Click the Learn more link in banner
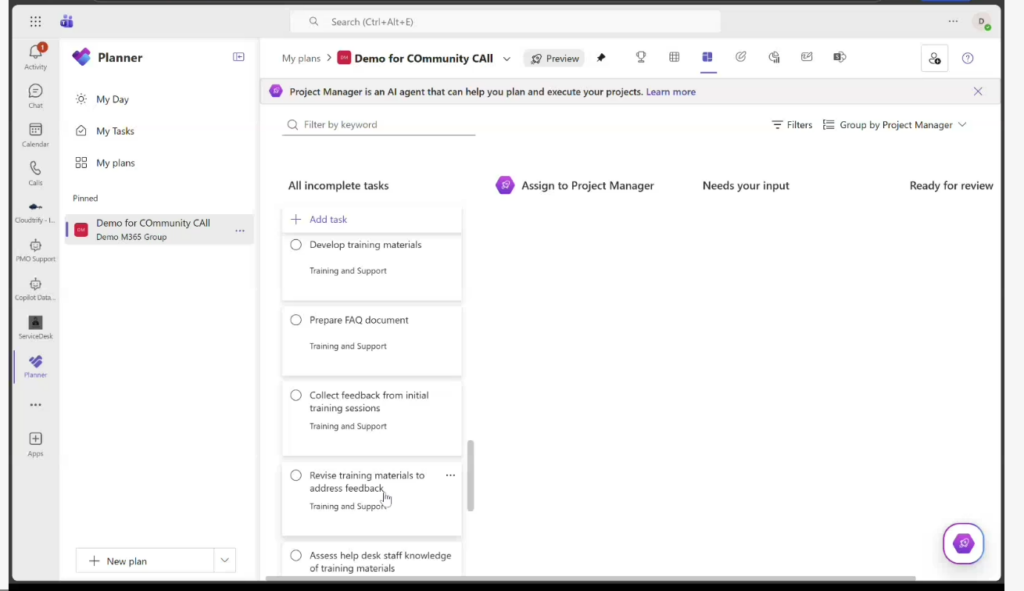 tap(670, 92)
